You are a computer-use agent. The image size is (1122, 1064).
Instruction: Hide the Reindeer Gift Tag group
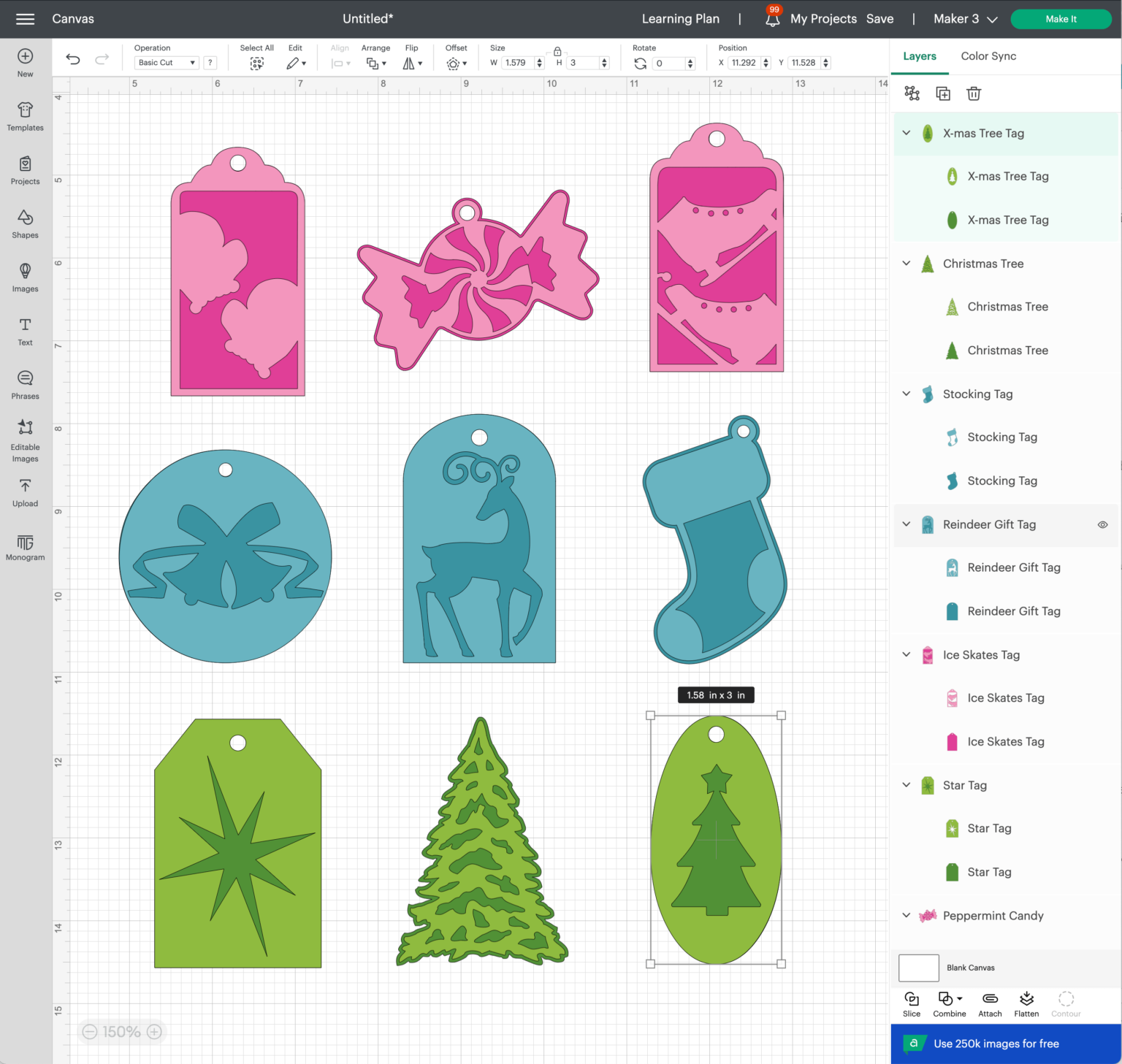pos(1103,524)
